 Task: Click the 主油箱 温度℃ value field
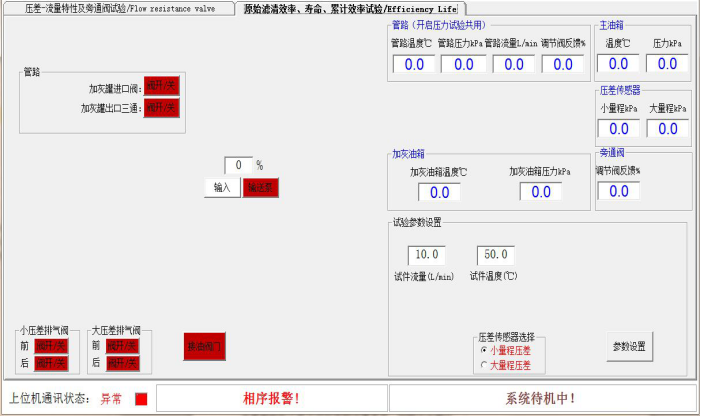point(618,63)
